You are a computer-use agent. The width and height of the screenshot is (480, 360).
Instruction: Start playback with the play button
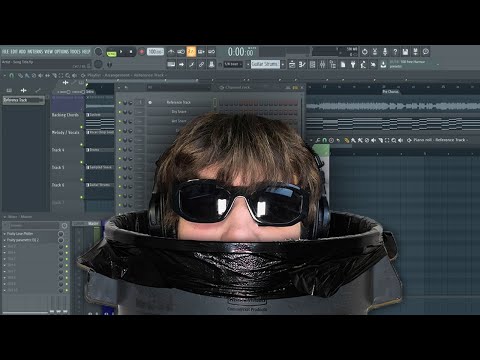[x=121, y=52]
